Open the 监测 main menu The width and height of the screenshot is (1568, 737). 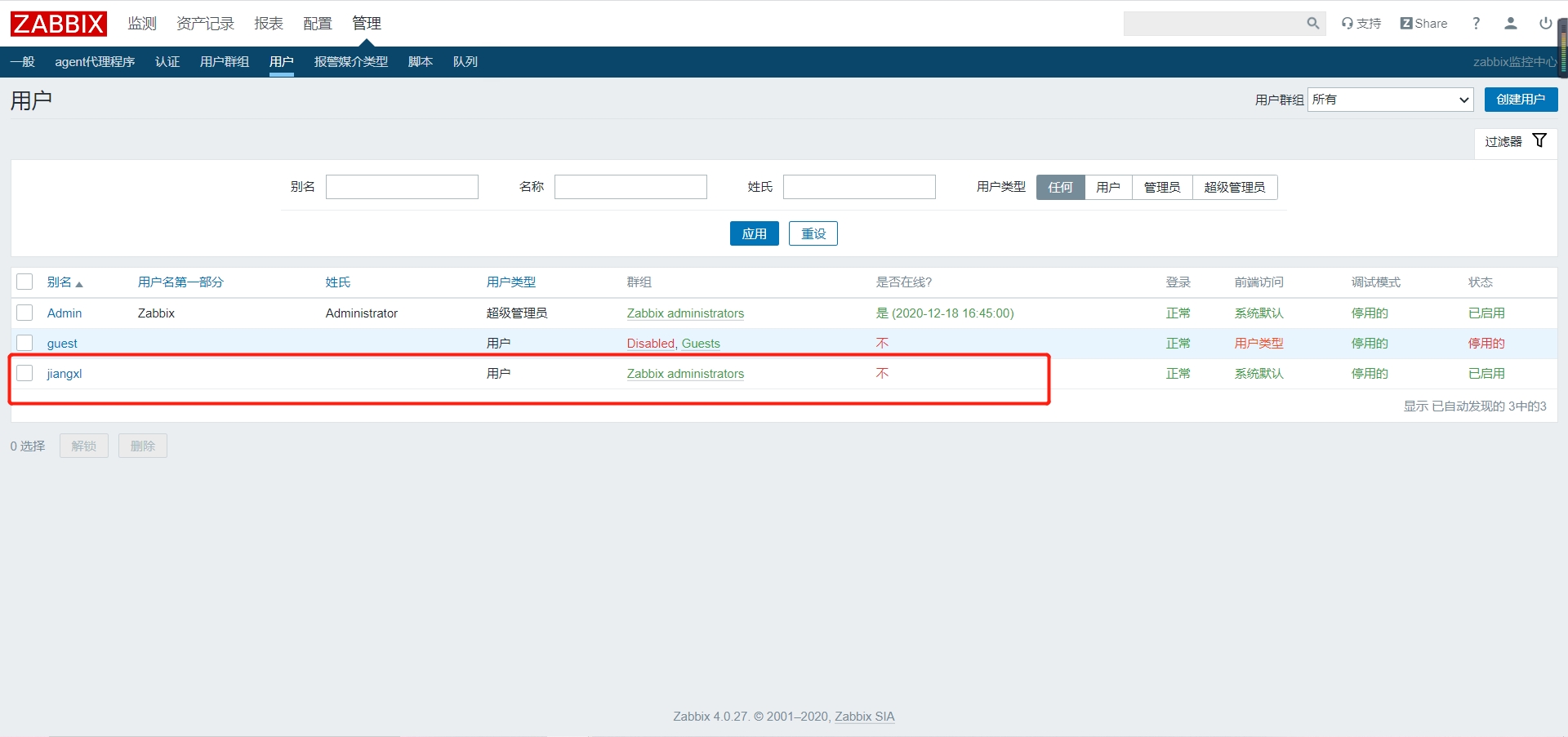pos(142,24)
